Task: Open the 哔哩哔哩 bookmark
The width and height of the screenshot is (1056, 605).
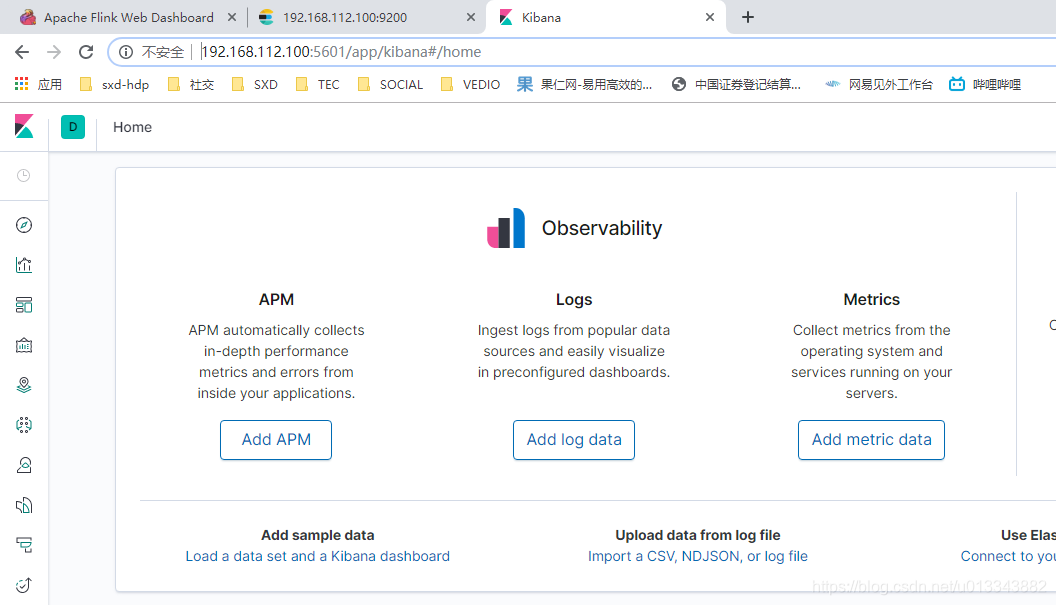Action: 985,84
